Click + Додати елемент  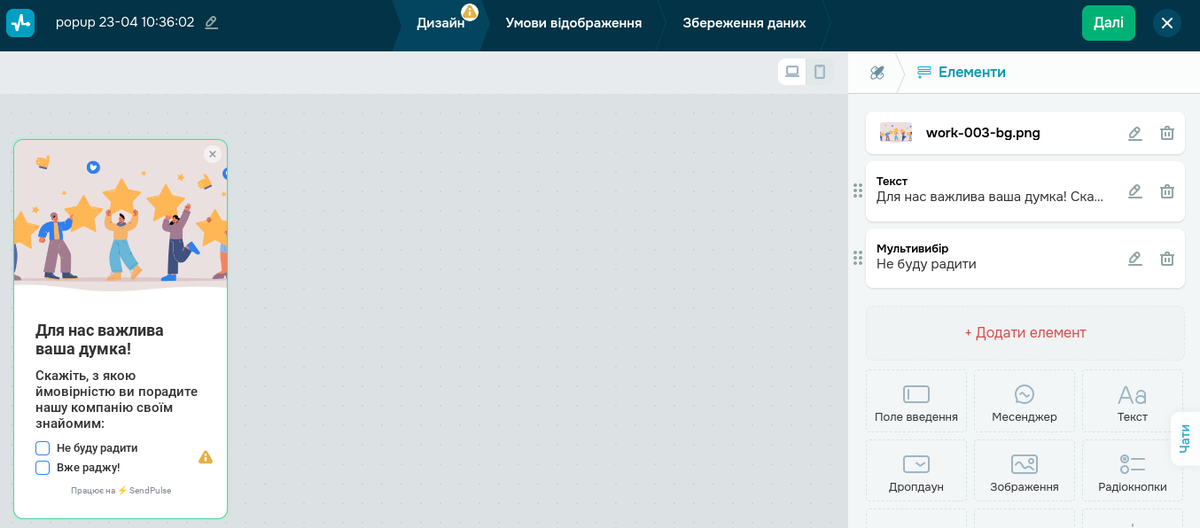click(x=1025, y=333)
